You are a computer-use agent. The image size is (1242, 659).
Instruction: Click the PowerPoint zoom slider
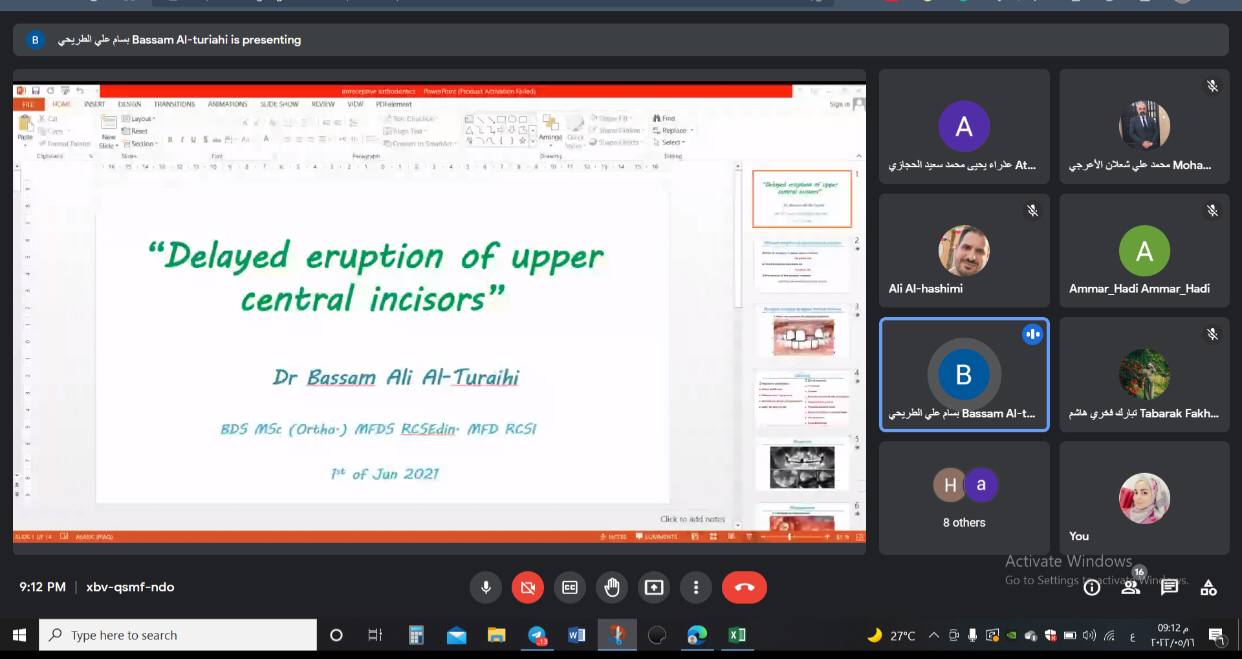[792, 537]
